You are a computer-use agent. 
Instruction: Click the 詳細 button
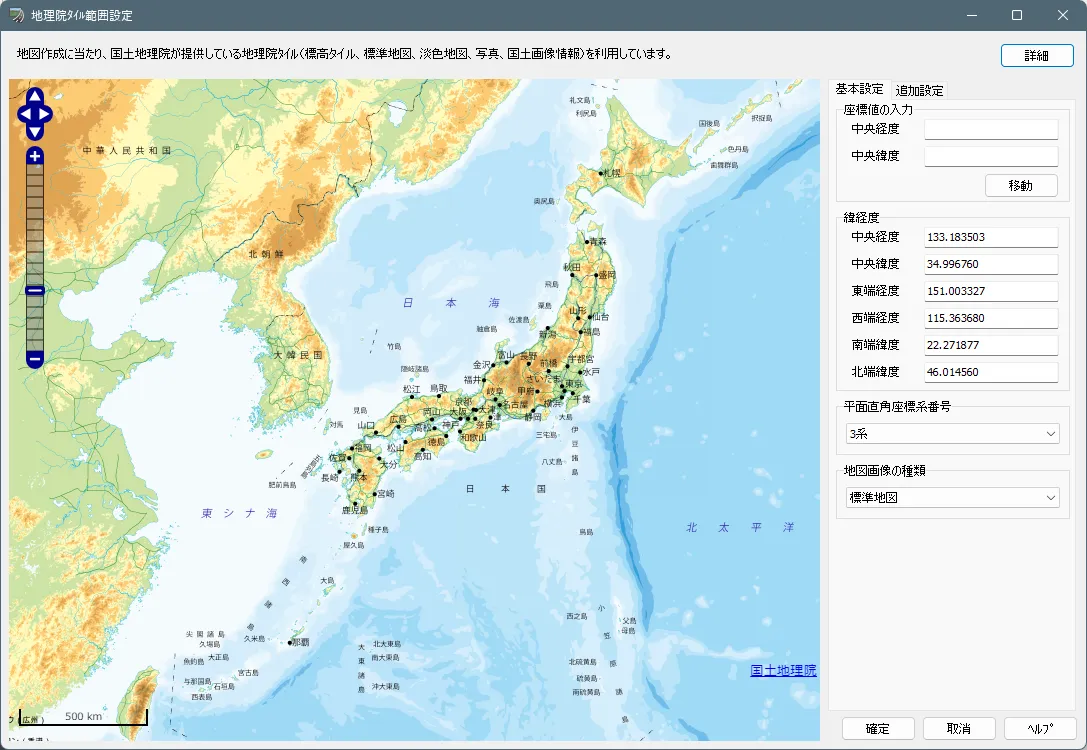tap(1036, 55)
